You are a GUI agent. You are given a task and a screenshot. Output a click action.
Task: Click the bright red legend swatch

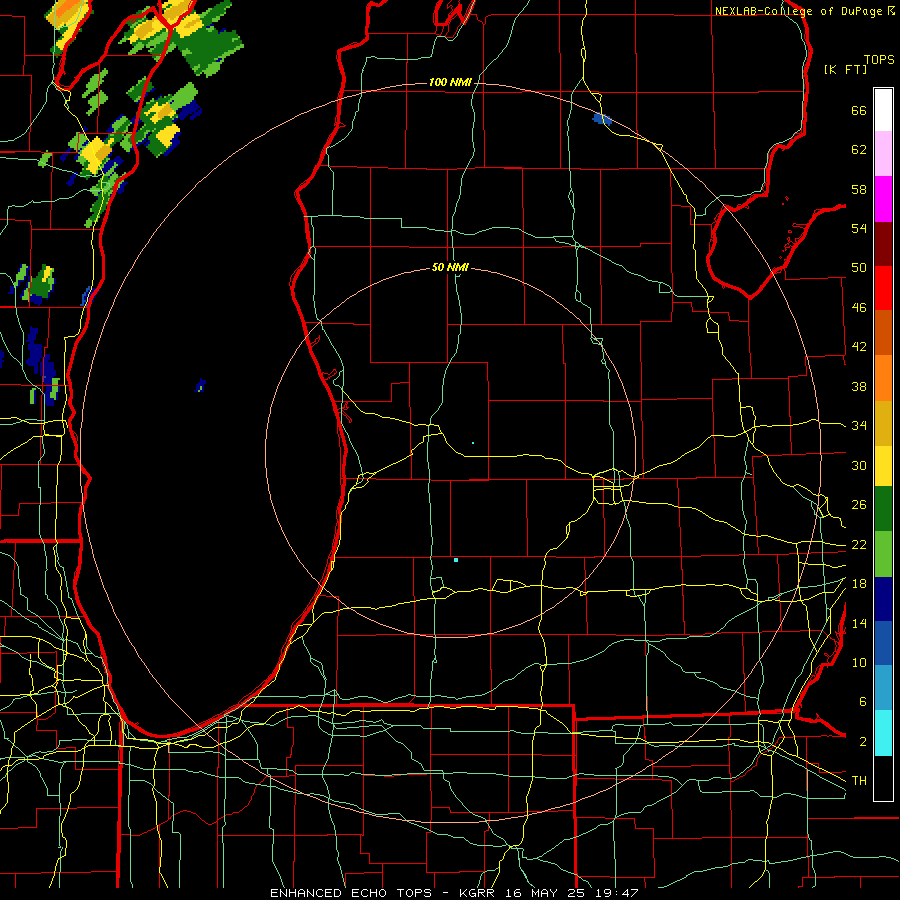[x=883, y=288]
